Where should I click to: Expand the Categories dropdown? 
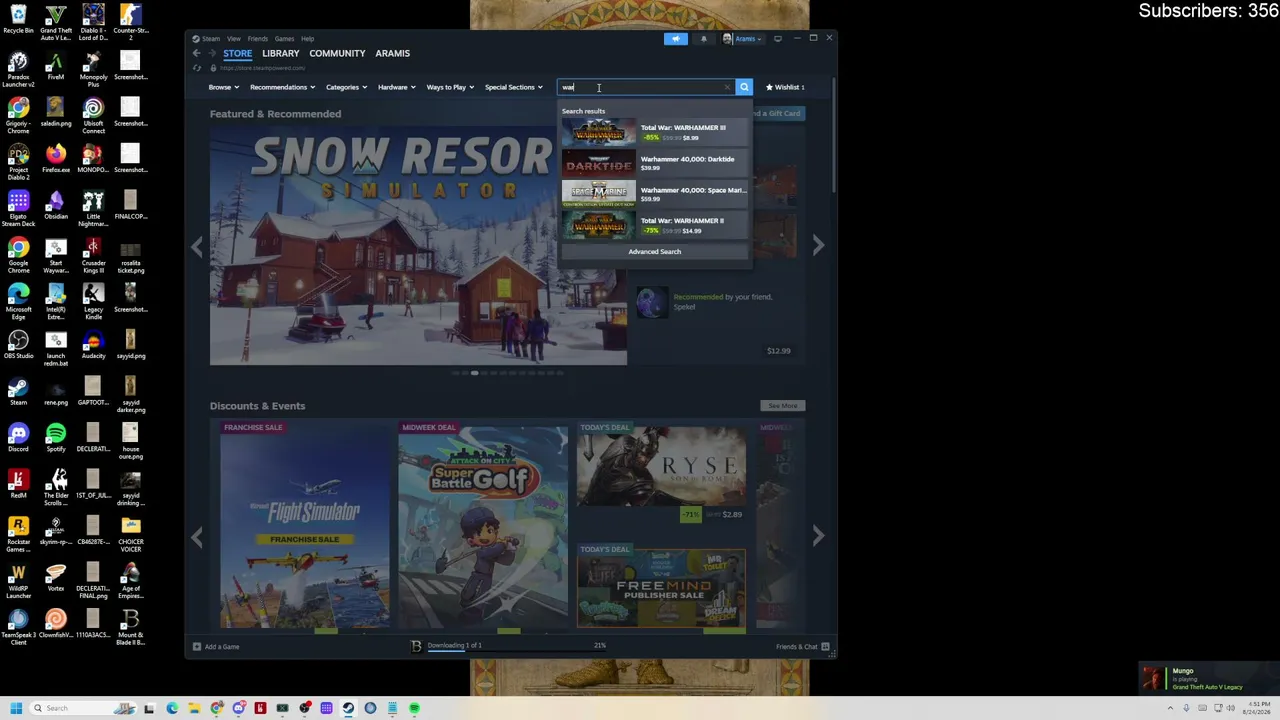pos(346,87)
